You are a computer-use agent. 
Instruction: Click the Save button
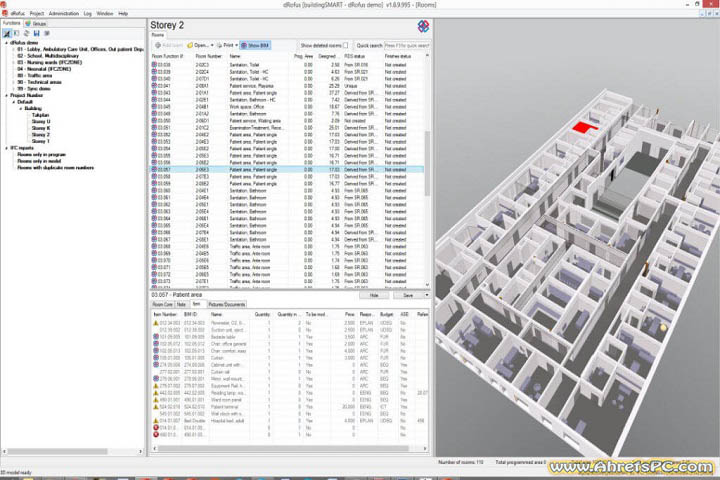(408, 295)
